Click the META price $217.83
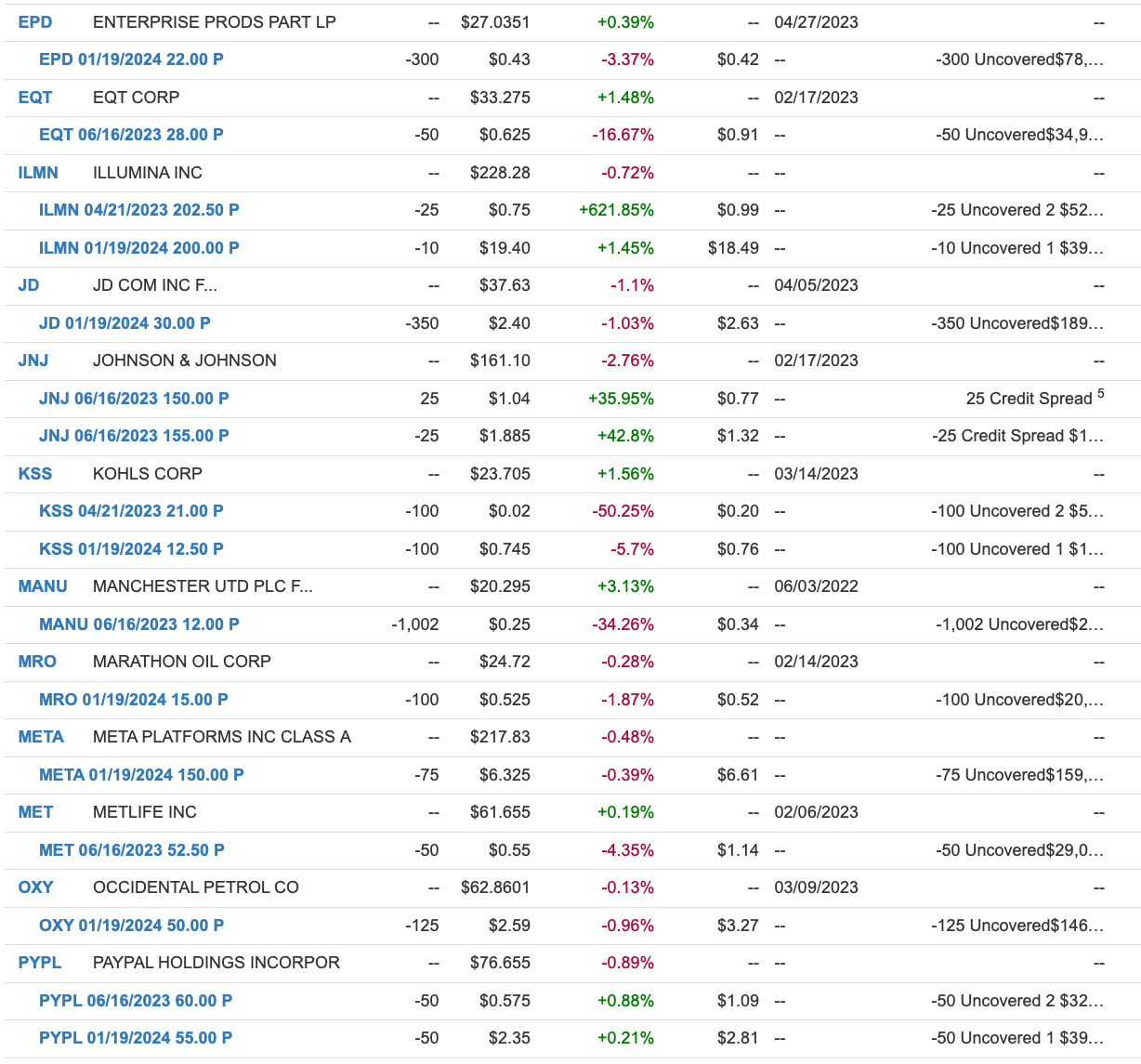 [x=500, y=737]
